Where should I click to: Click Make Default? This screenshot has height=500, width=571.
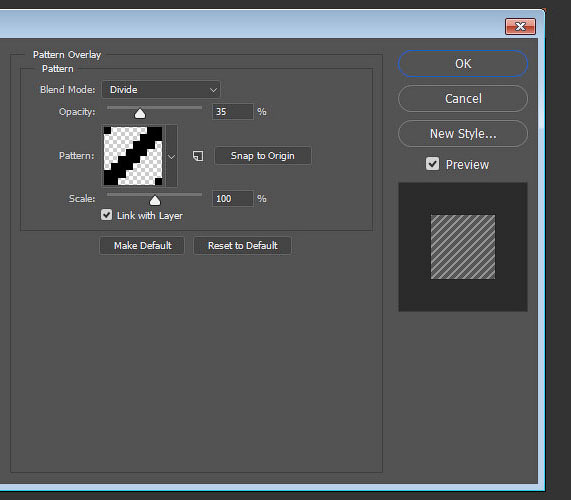click(142, 246)
